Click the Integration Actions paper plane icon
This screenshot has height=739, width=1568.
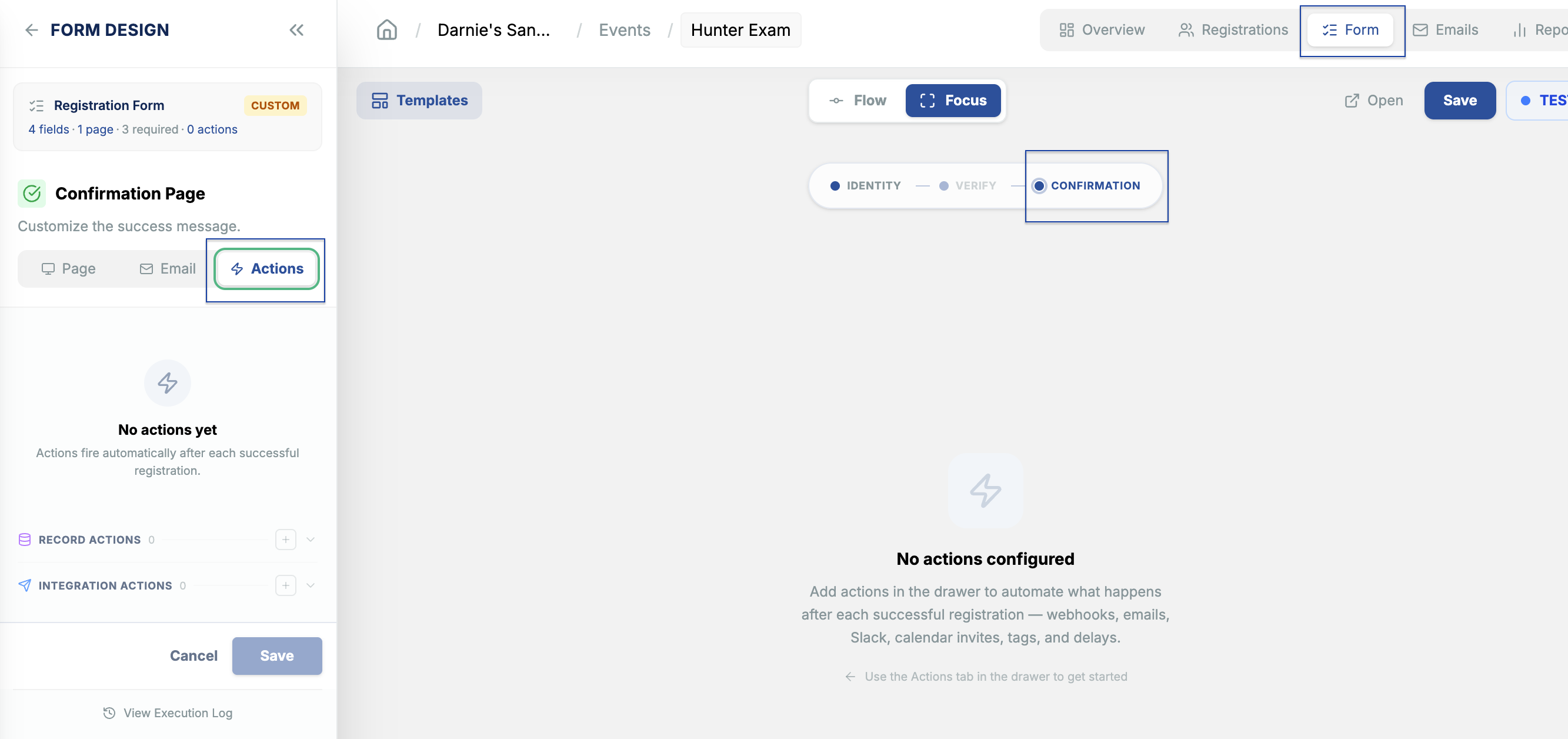coord(24,585)
